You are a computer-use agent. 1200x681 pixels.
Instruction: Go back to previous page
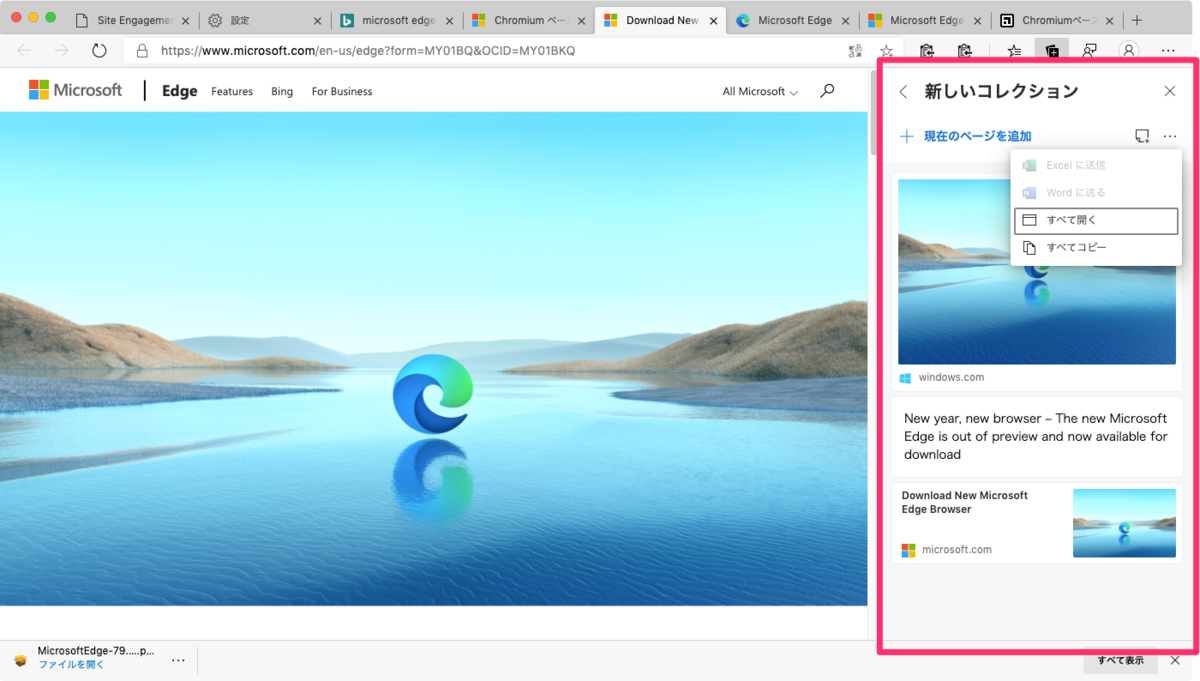25,51
